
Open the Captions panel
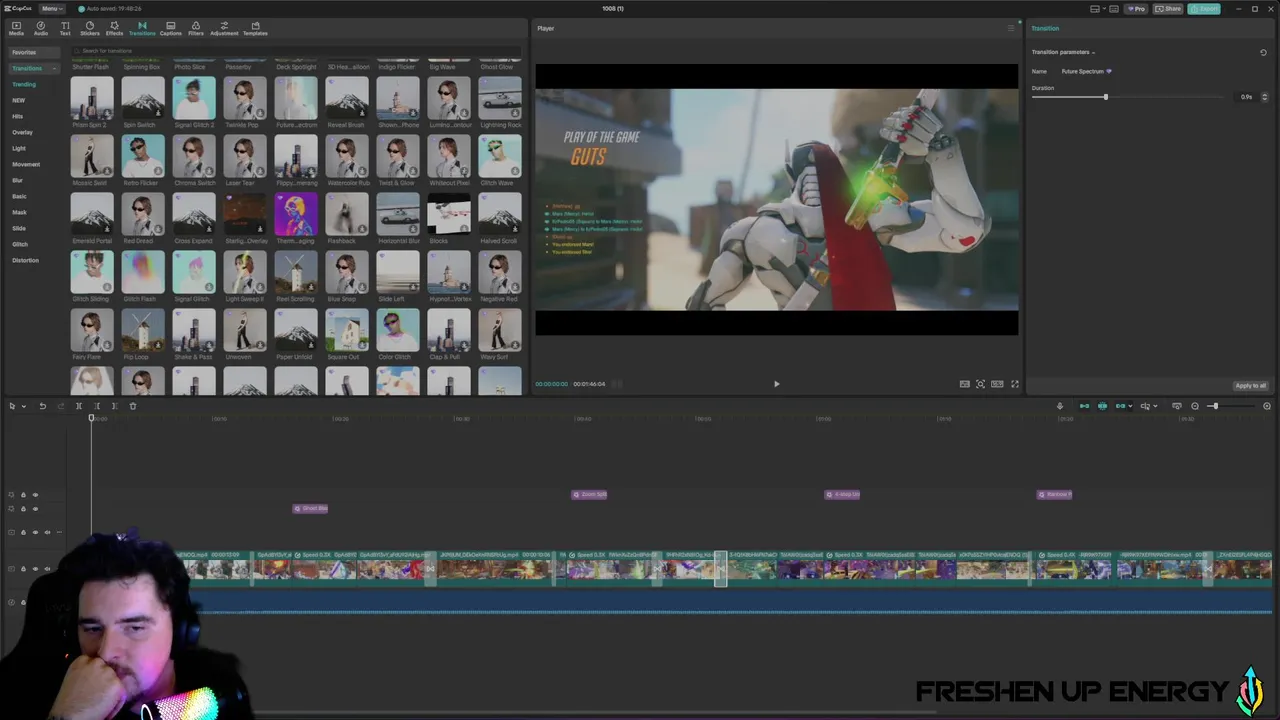(x=171, y=28)
